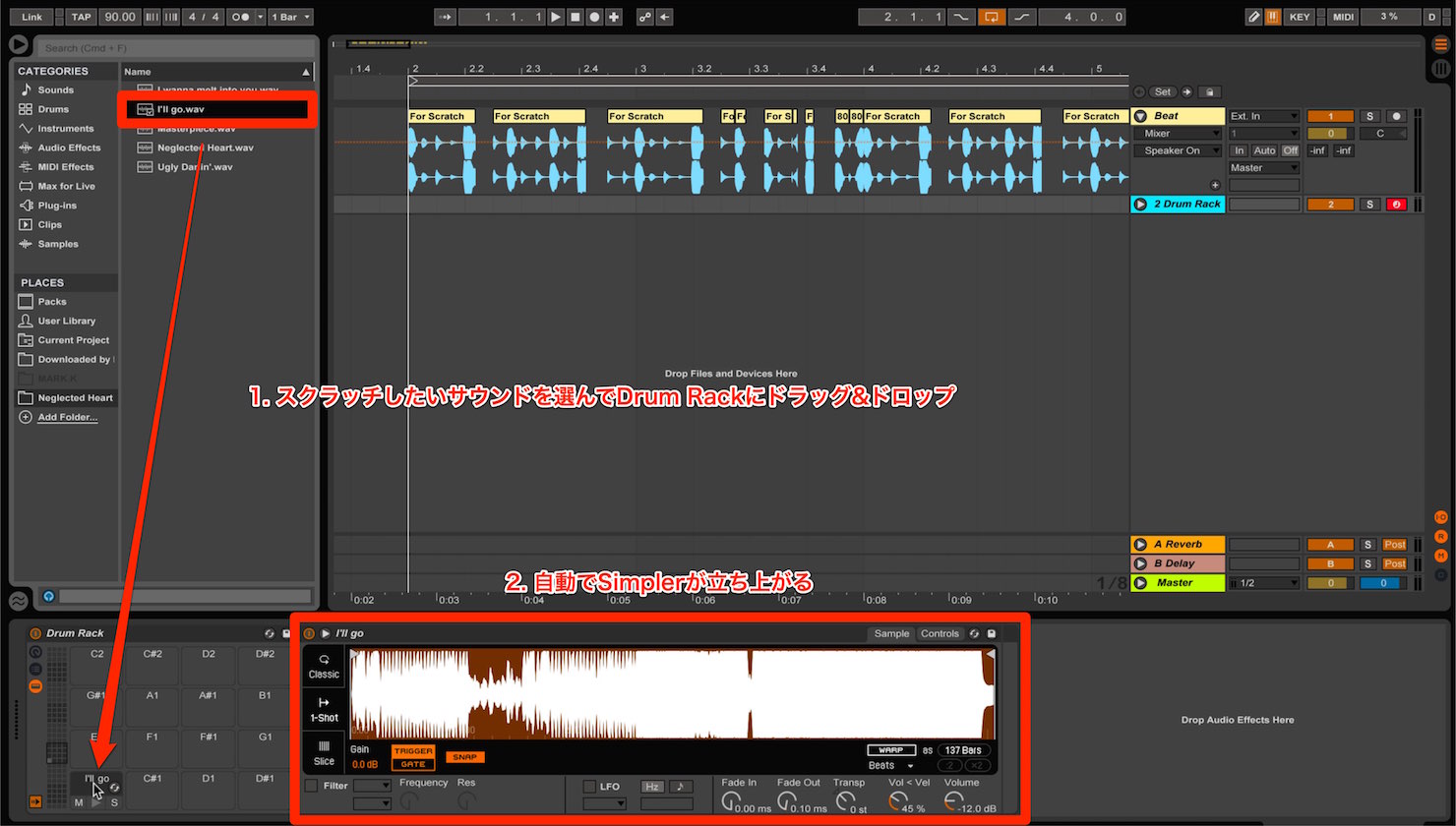
Task: Switch Simpler to Slice mode
Action: tap(324, 752)
